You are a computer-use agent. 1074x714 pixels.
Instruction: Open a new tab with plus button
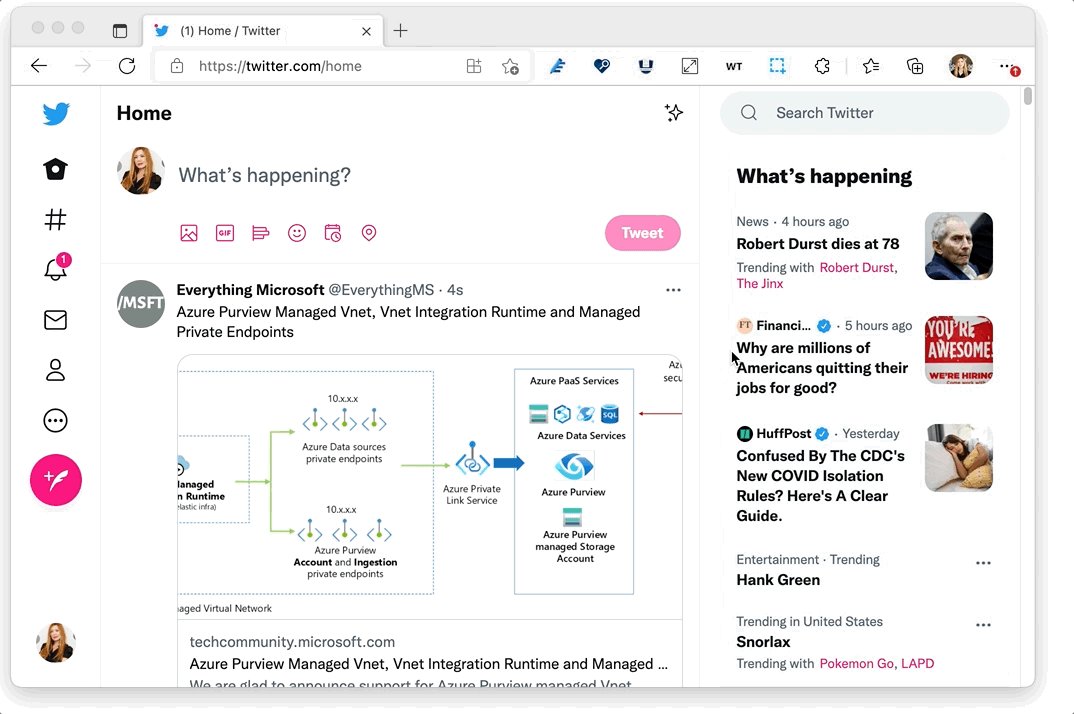(401, 31)
